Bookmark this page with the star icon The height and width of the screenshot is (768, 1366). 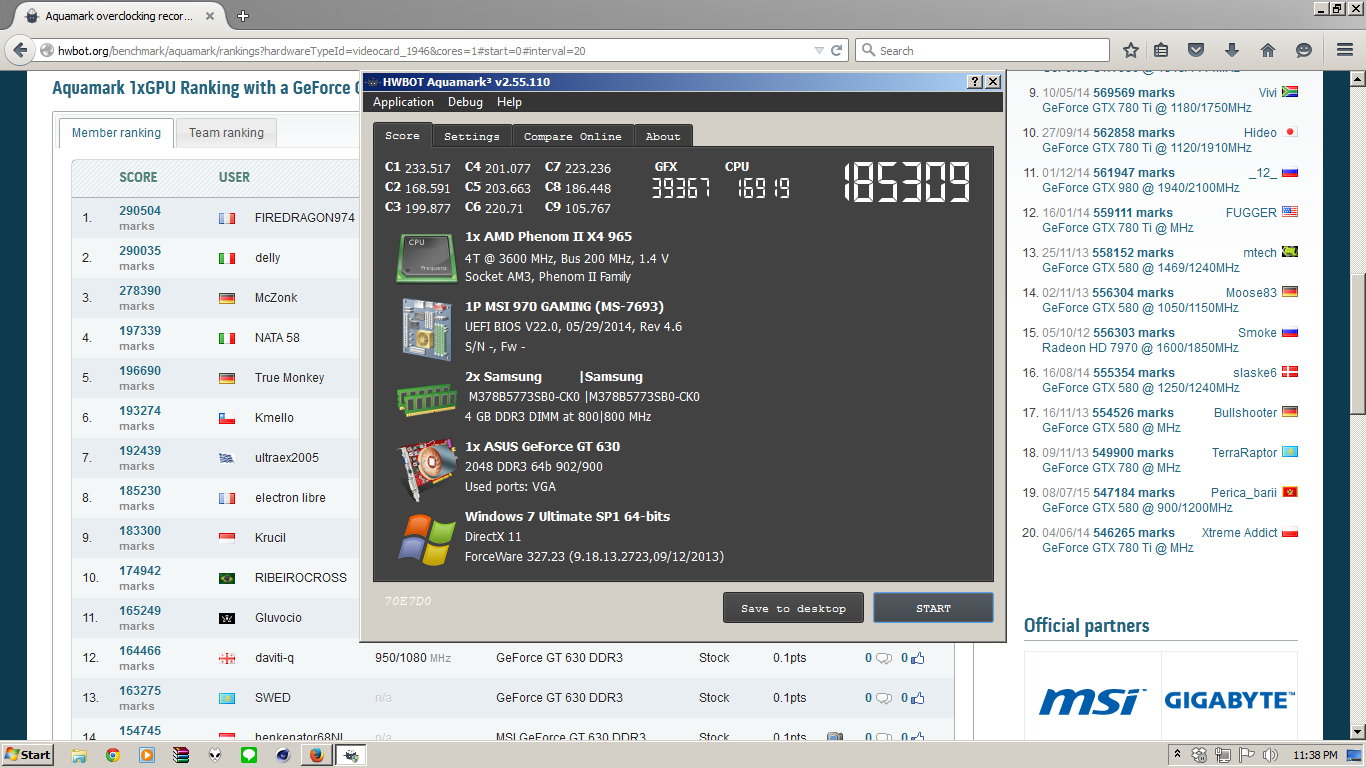pyautogui.click(x=1131, y=50)
